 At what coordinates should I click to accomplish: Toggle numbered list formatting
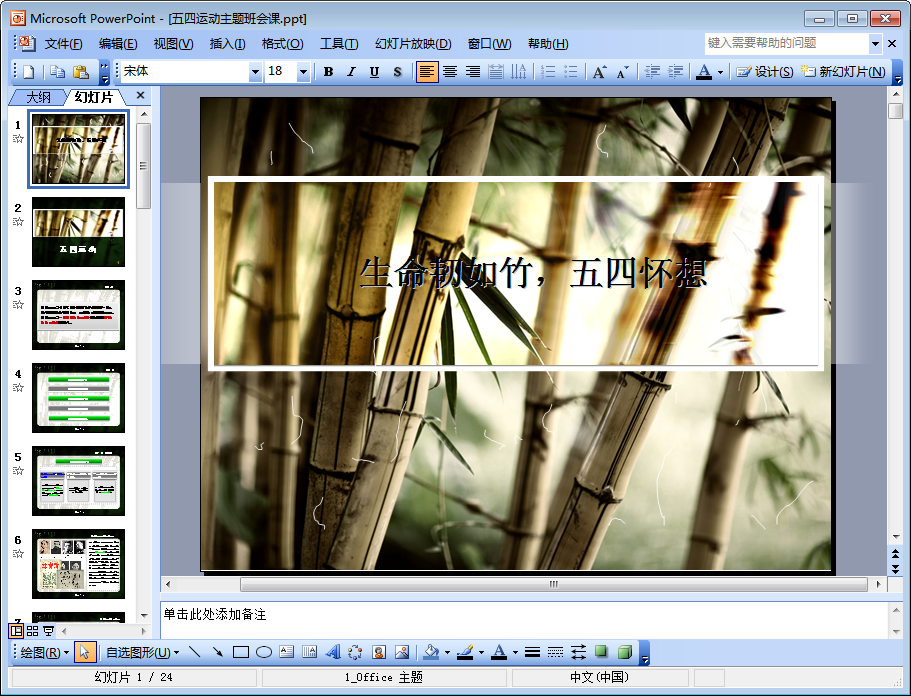(548, 71)
